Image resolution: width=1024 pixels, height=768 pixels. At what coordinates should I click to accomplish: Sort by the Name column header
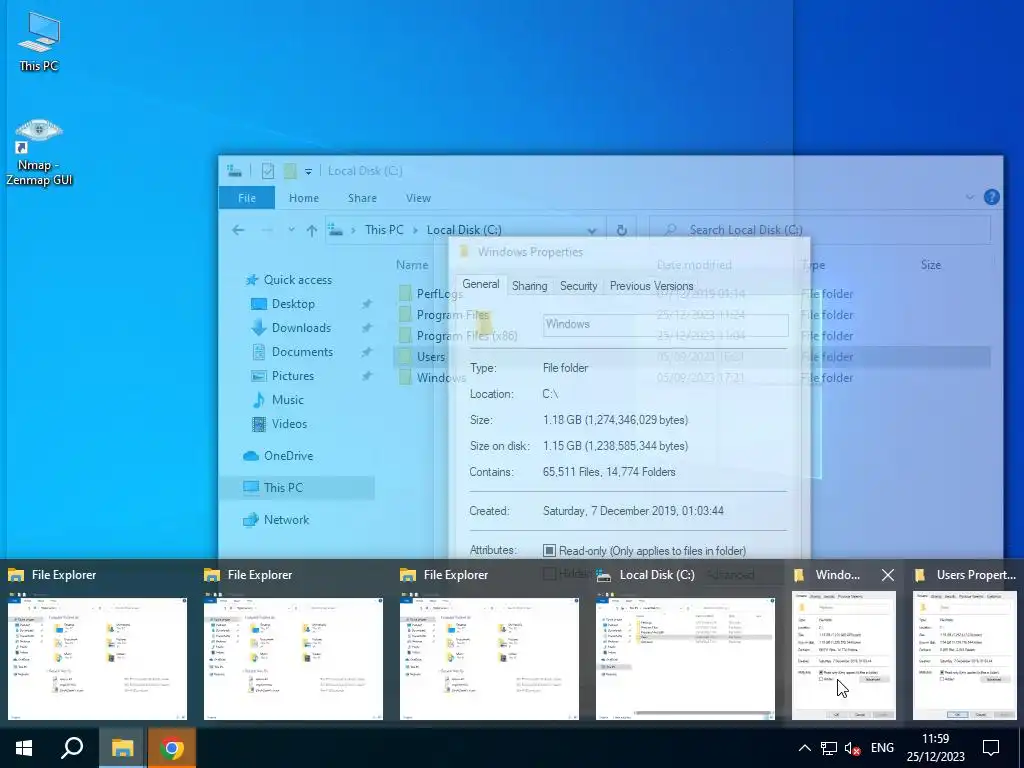tap(412, 265)
